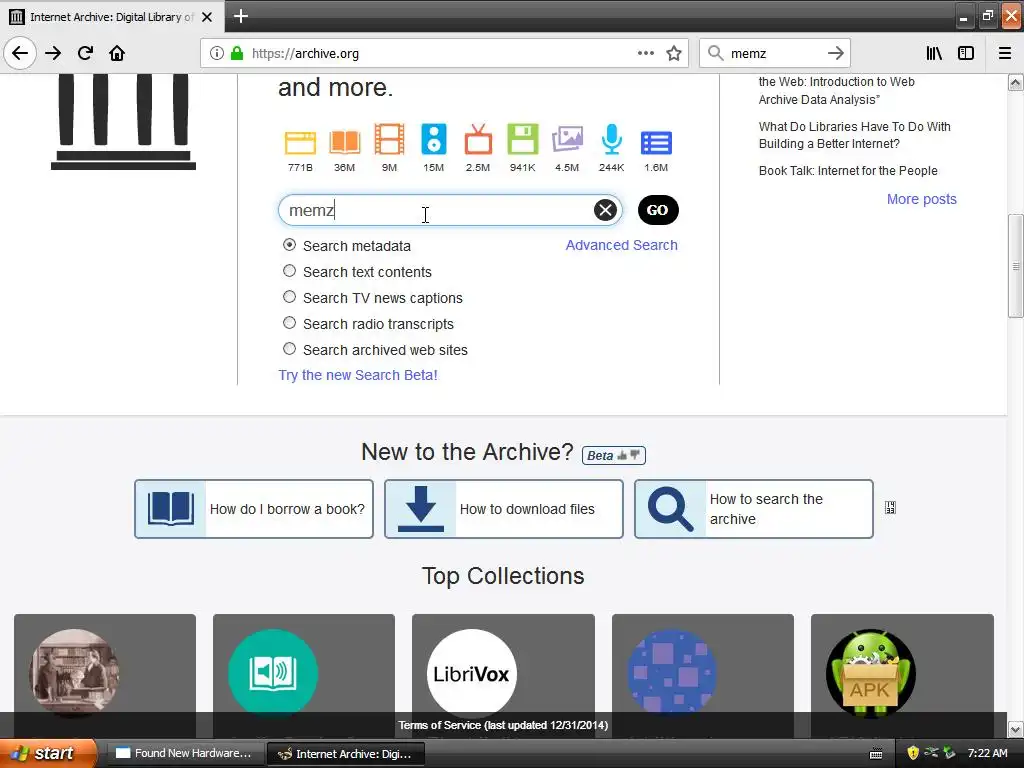Show site information icon in address bar

pyautogui.click(x=217, y=54)
